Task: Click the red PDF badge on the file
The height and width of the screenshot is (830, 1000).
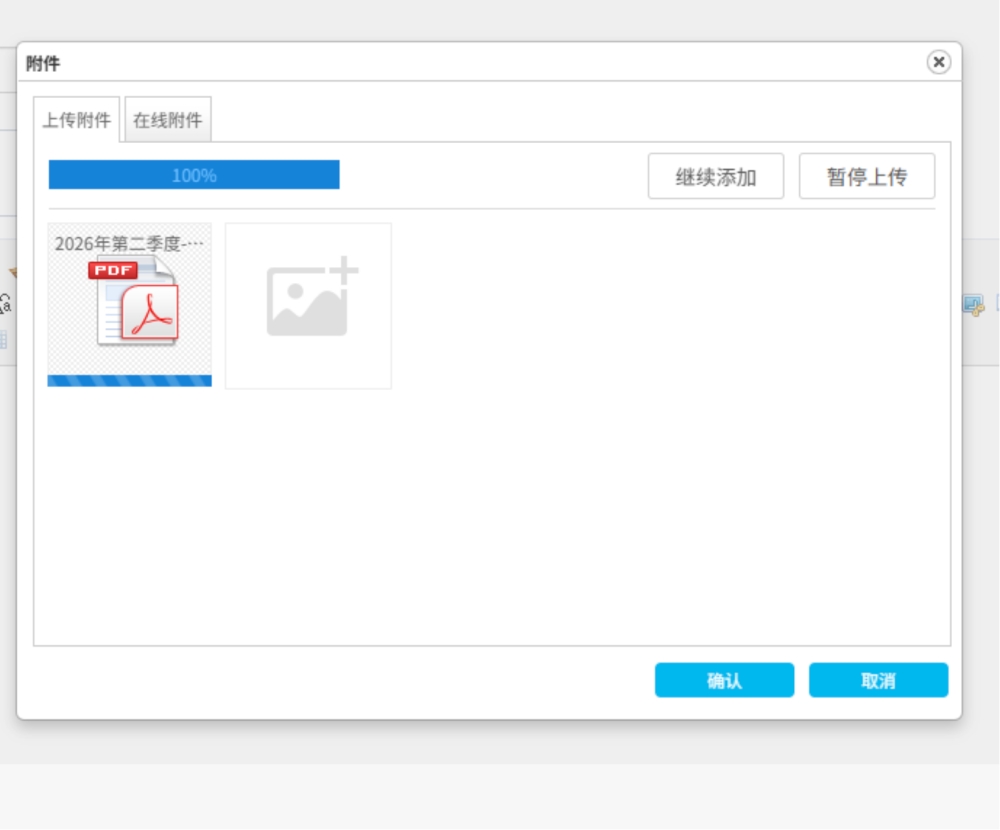Action: point(113,270)
